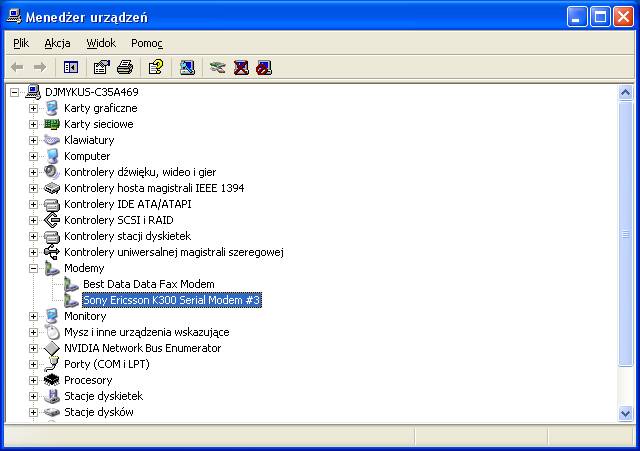The height and width of the screenshot is (451, 640).
Task: Select NVIDIA Network Bus Enumerator label
Action: (142, 348)
